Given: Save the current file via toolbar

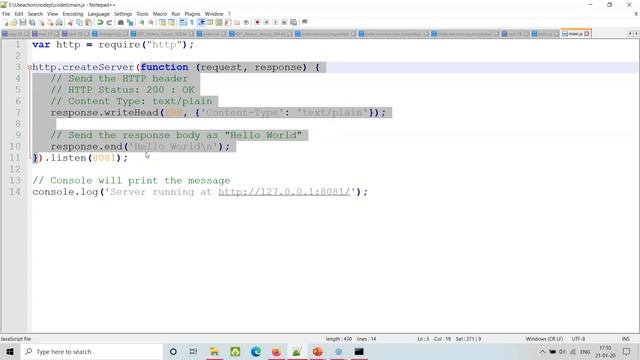Looking at the screenshot, I should pos(23,22).
